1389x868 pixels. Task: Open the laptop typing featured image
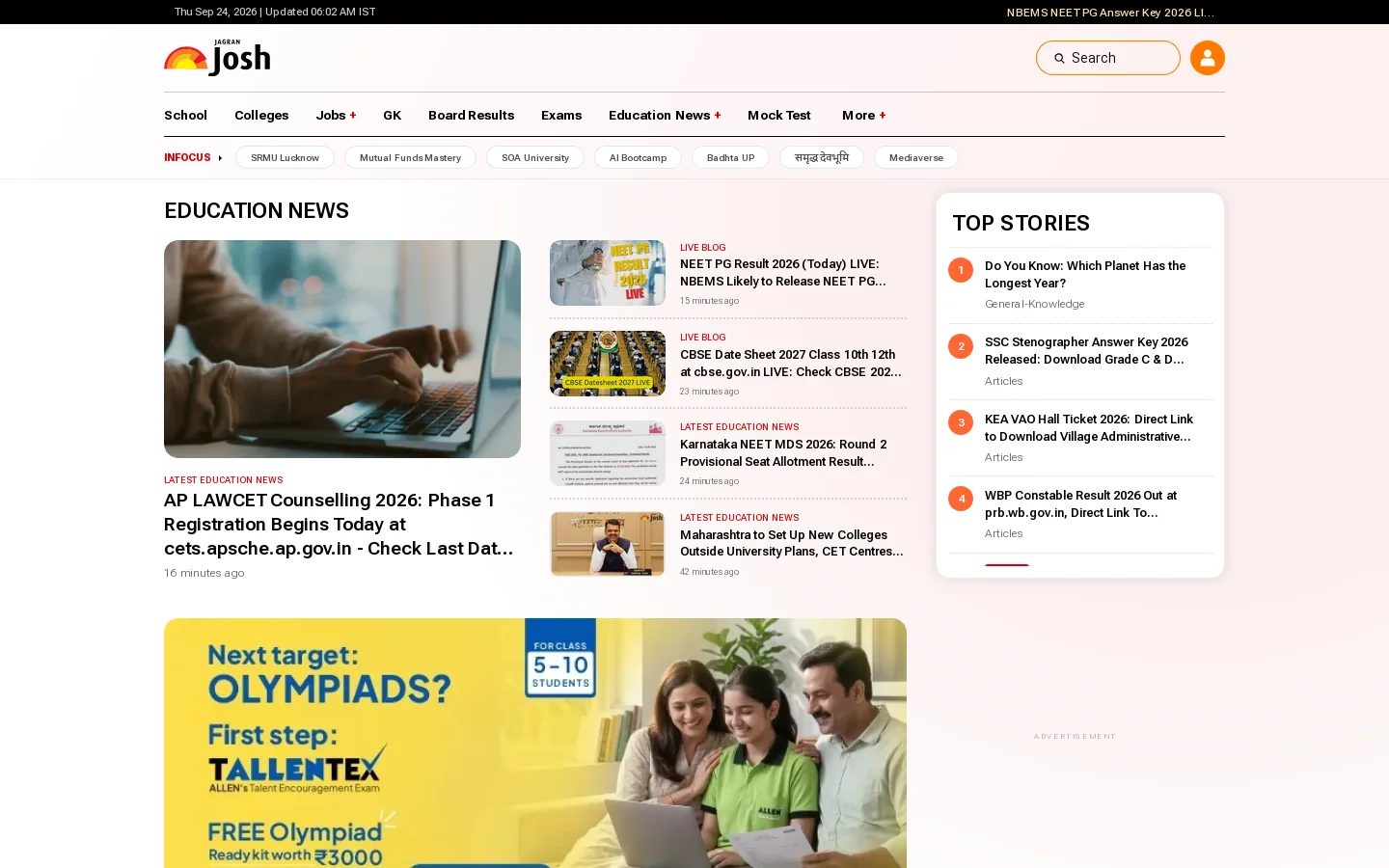(x=342, y=349)
